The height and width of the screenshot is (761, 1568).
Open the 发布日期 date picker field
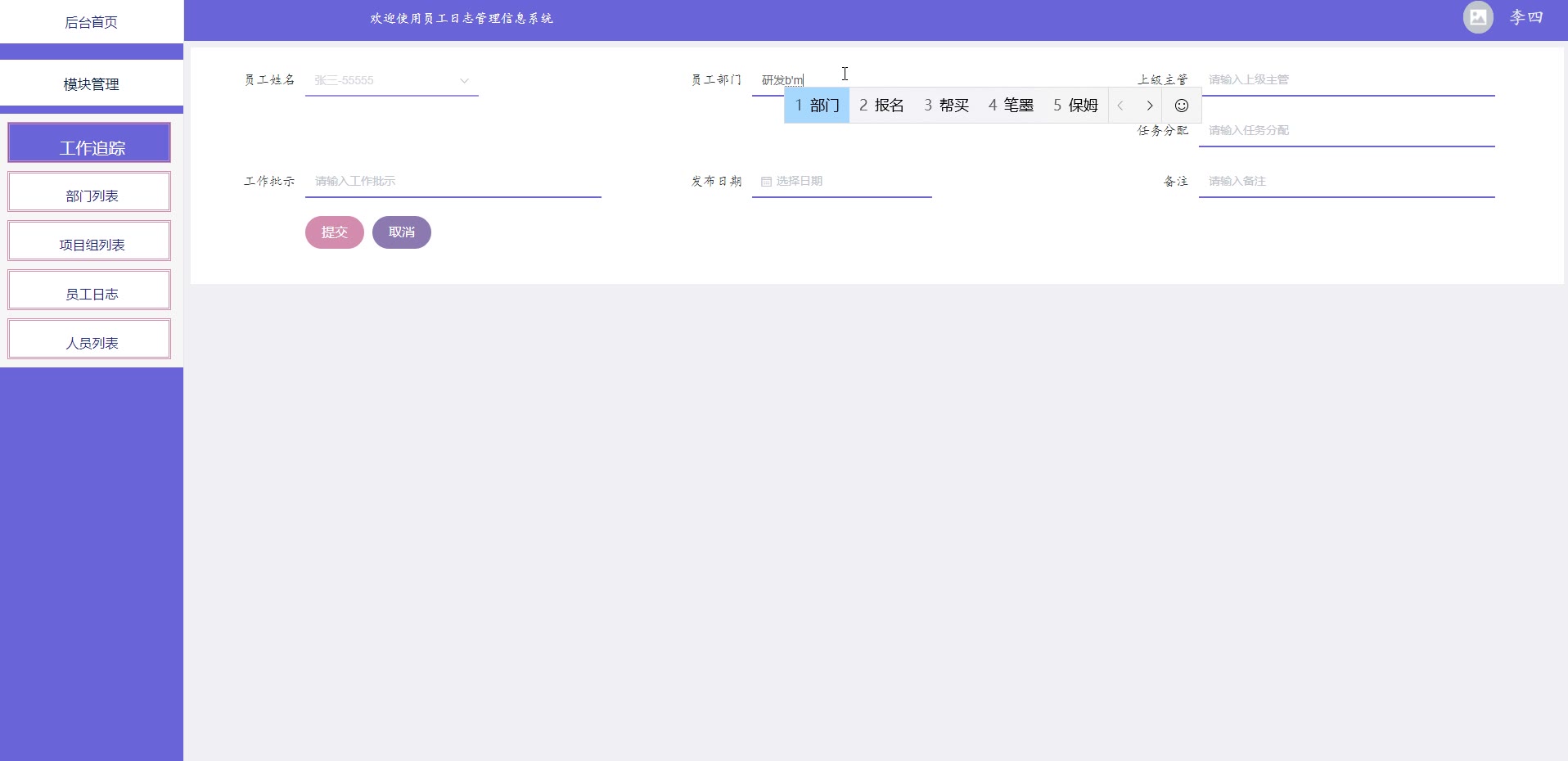(842, 182)
